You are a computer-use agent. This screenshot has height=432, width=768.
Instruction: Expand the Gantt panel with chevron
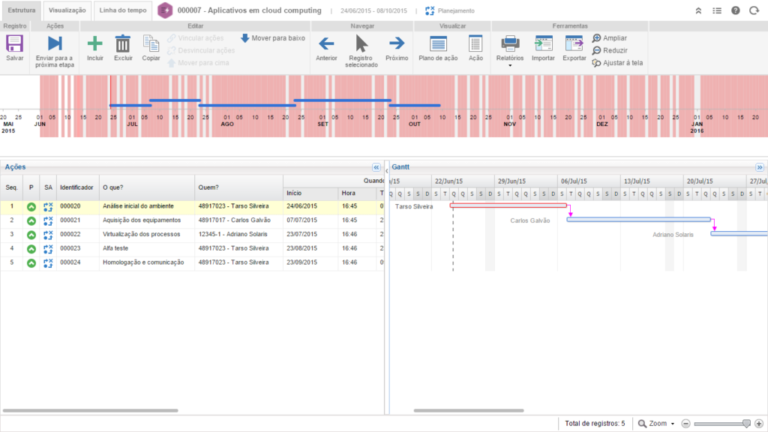[x=760, y=167]
